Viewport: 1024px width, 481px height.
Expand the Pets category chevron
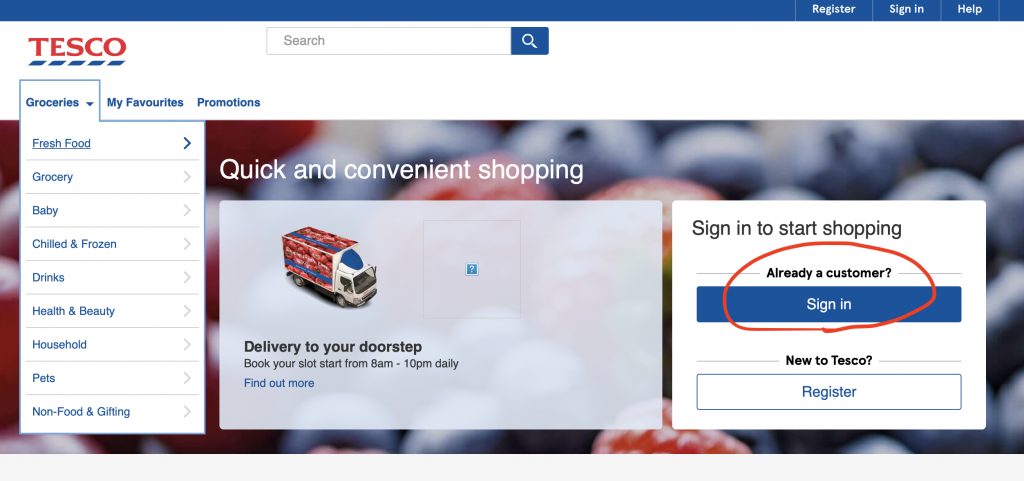pyautogui.click(x=187, y=378)
